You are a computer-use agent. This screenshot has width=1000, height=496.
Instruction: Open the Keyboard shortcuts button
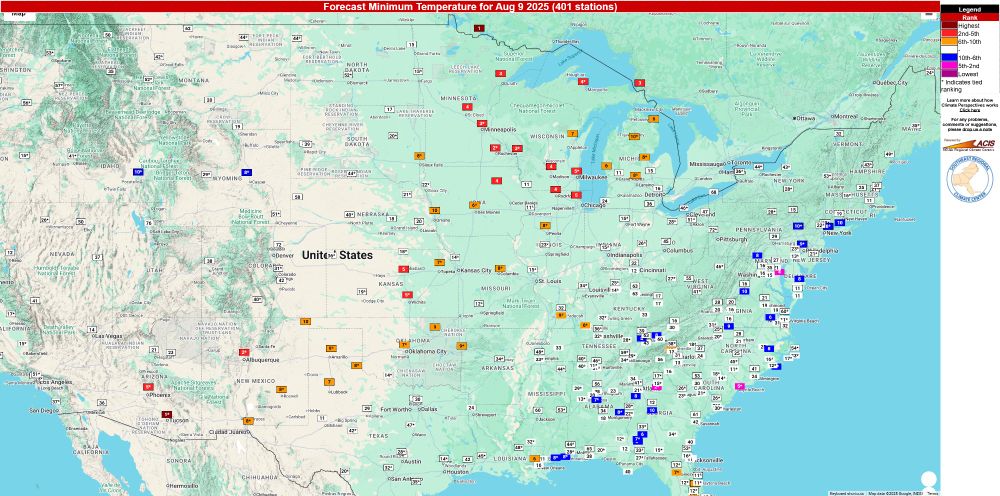click(847, 493)
